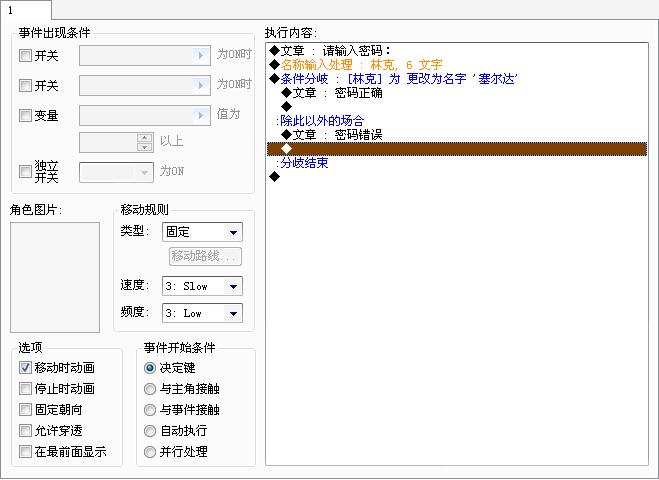This screenshot has width=659, height=480.
Task: Enable the second 开关 condition checkbox
Action: pyautogui.click(x=25, y=86)
